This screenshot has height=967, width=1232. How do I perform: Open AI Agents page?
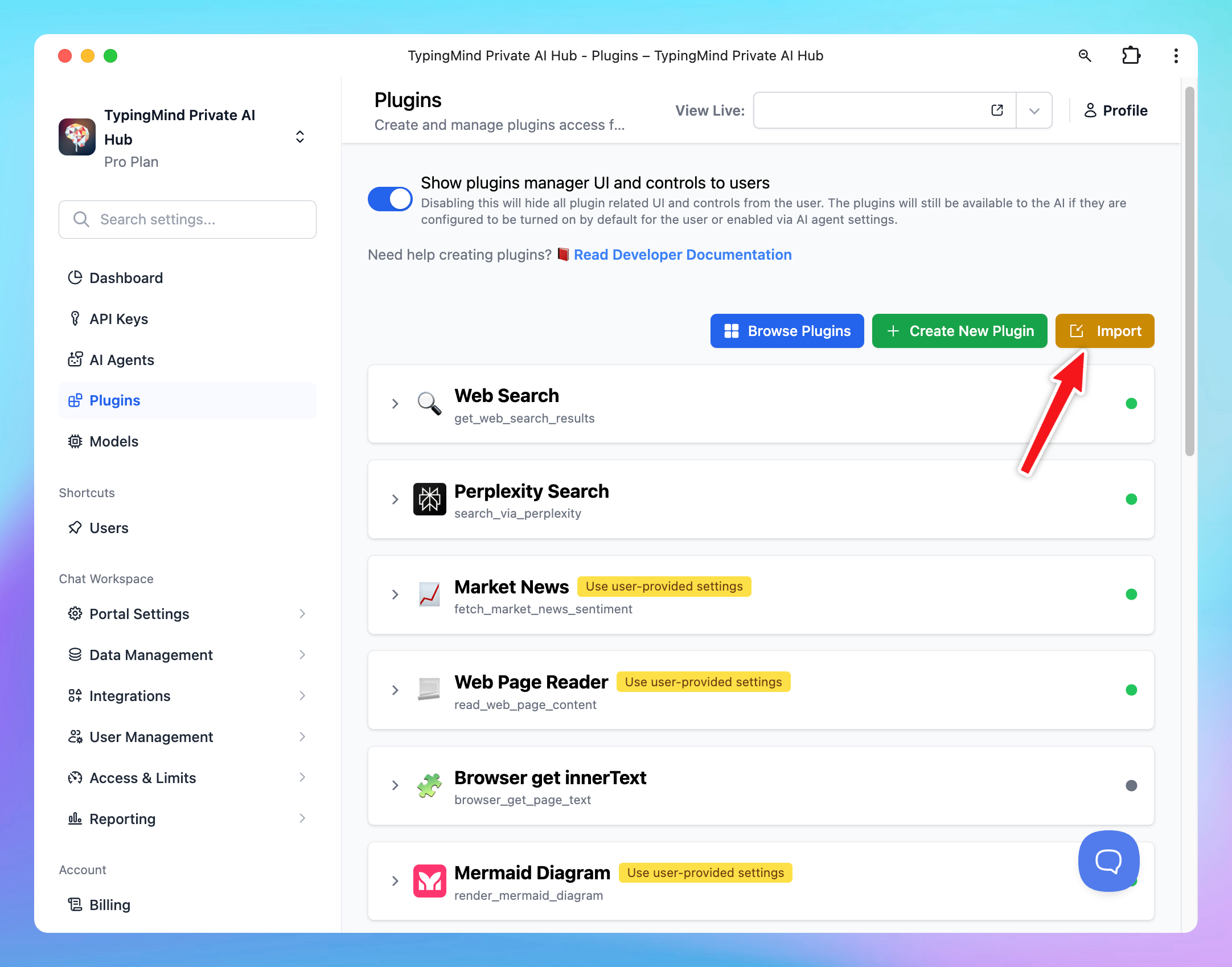187,360
